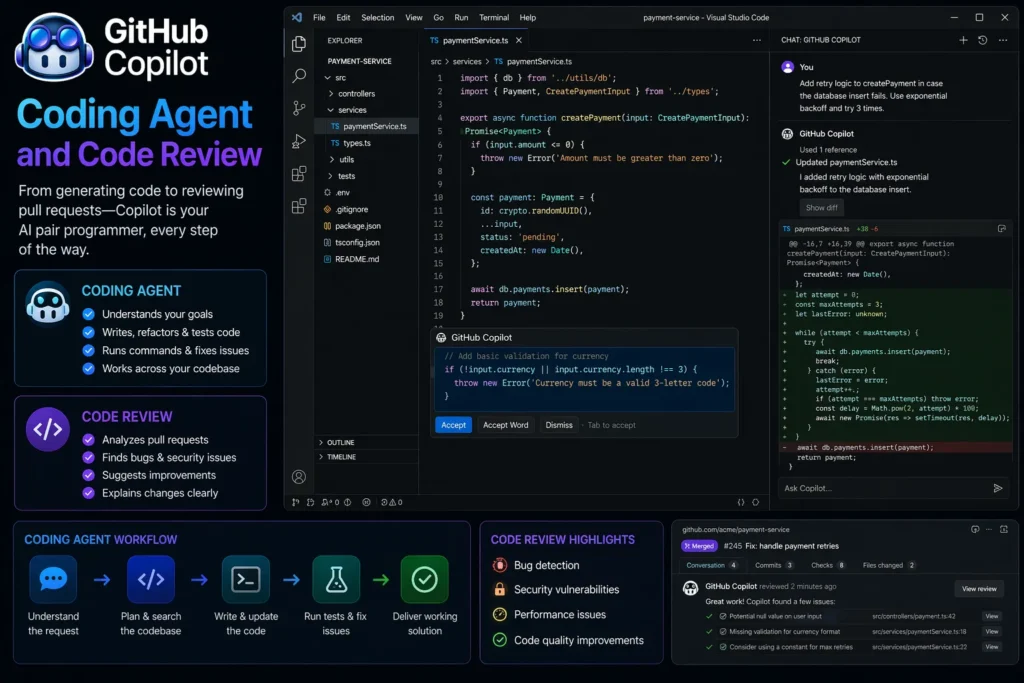
Task: Click the Understand the request chat bubble icon
Action: 53,579
